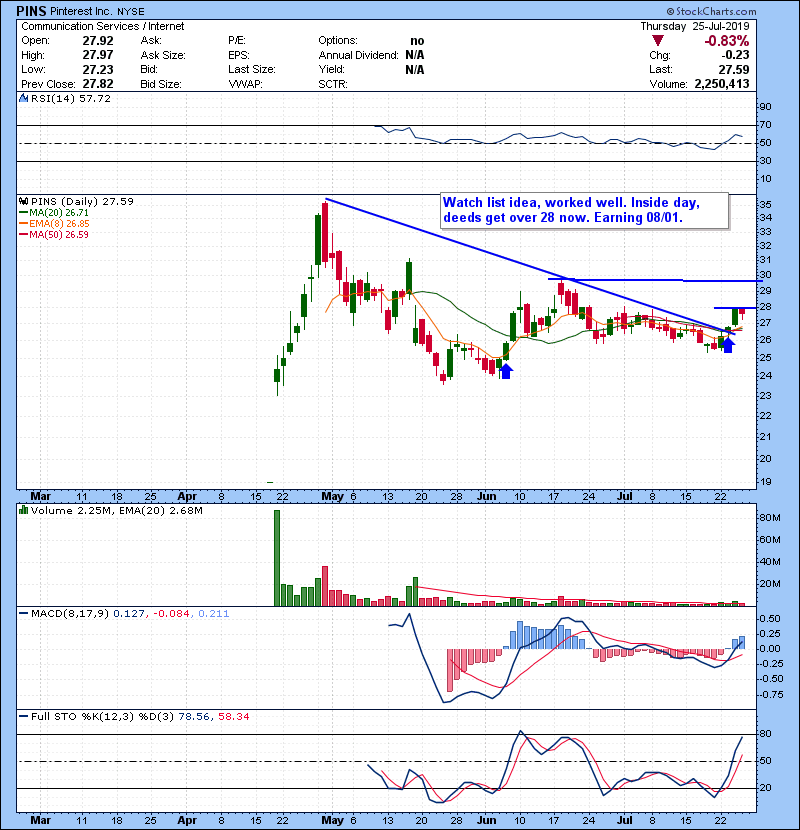This screenshot has height=830, width=800.
Task: Click the PINS (Daily) candlestick icon
Action: tap(23, 201)
